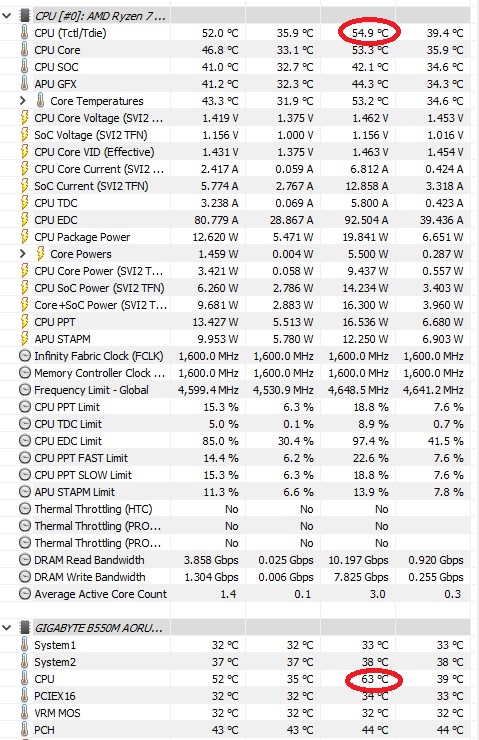This screenshot has width=479, height=740.
Task: Click the thermometer icon next to APU GFX
Action: 24,84
